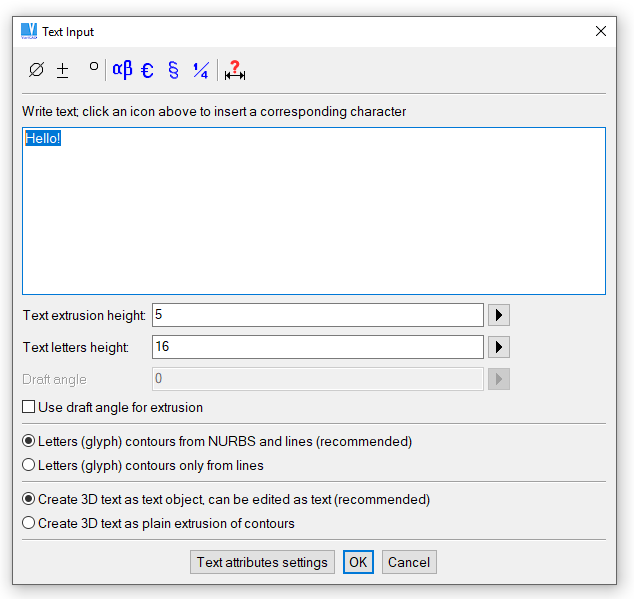Insert the one-quarter fraction symbol

[201, 70]
